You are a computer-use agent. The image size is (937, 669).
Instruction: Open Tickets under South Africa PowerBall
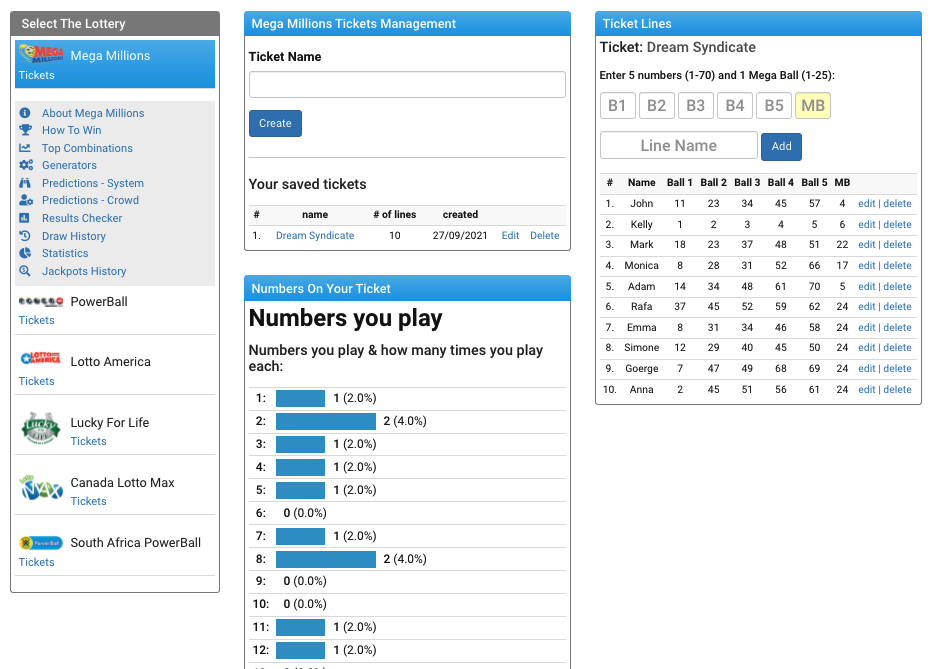tap(36, 562)
